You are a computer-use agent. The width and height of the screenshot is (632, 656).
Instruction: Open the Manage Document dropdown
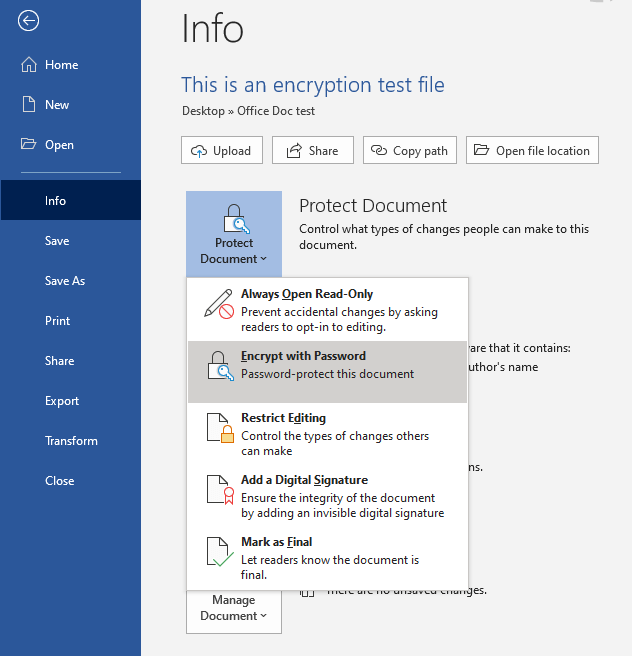click(x=234, y=612)
